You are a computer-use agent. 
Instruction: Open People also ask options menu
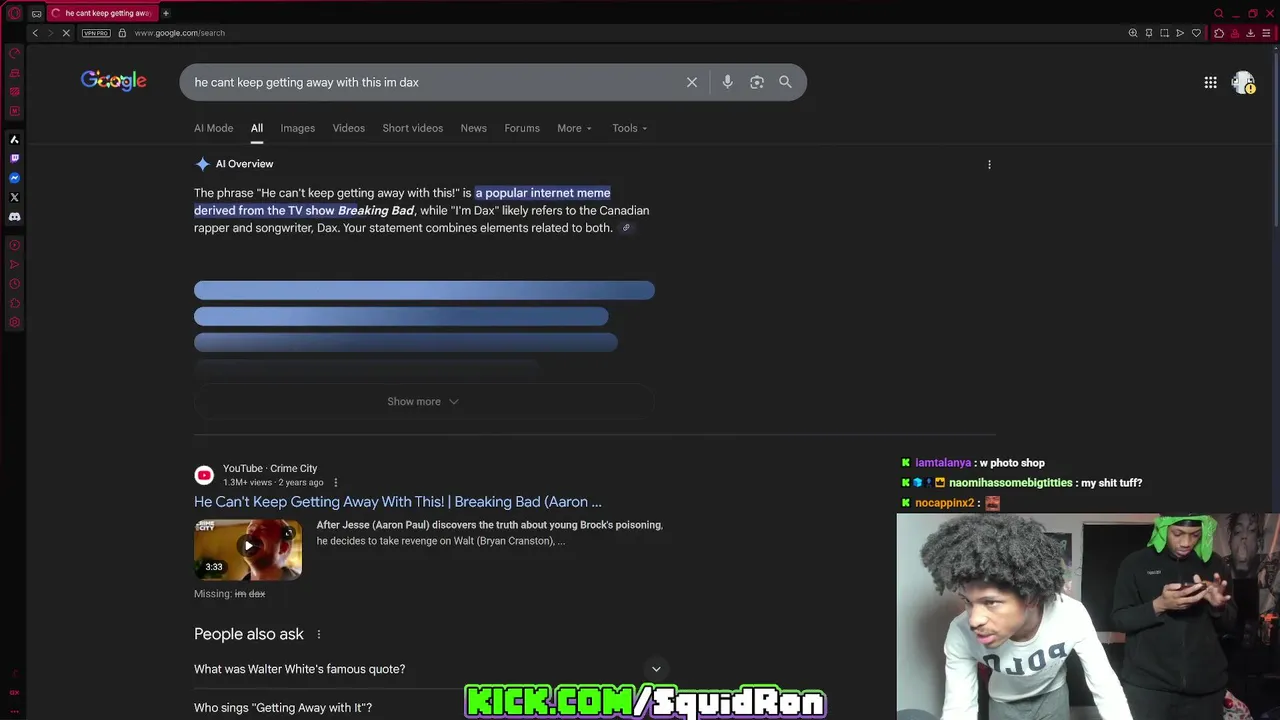[x=319, y=634]
